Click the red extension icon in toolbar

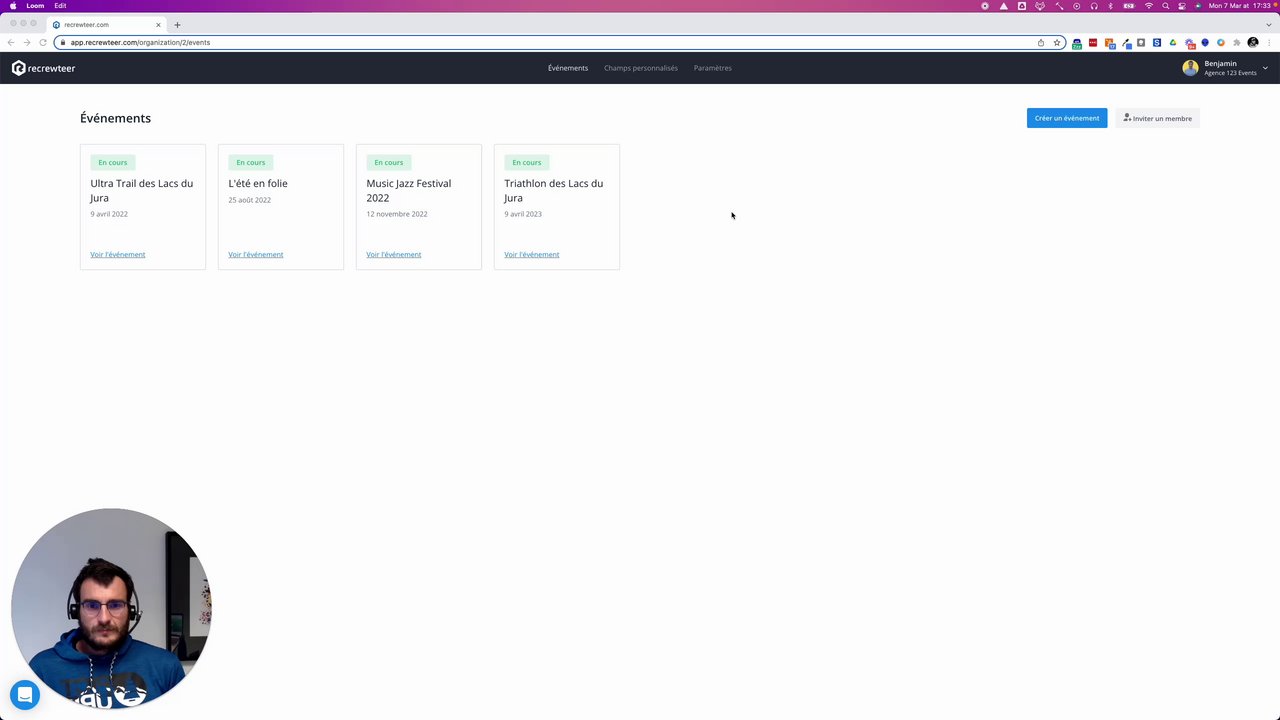1093,42
